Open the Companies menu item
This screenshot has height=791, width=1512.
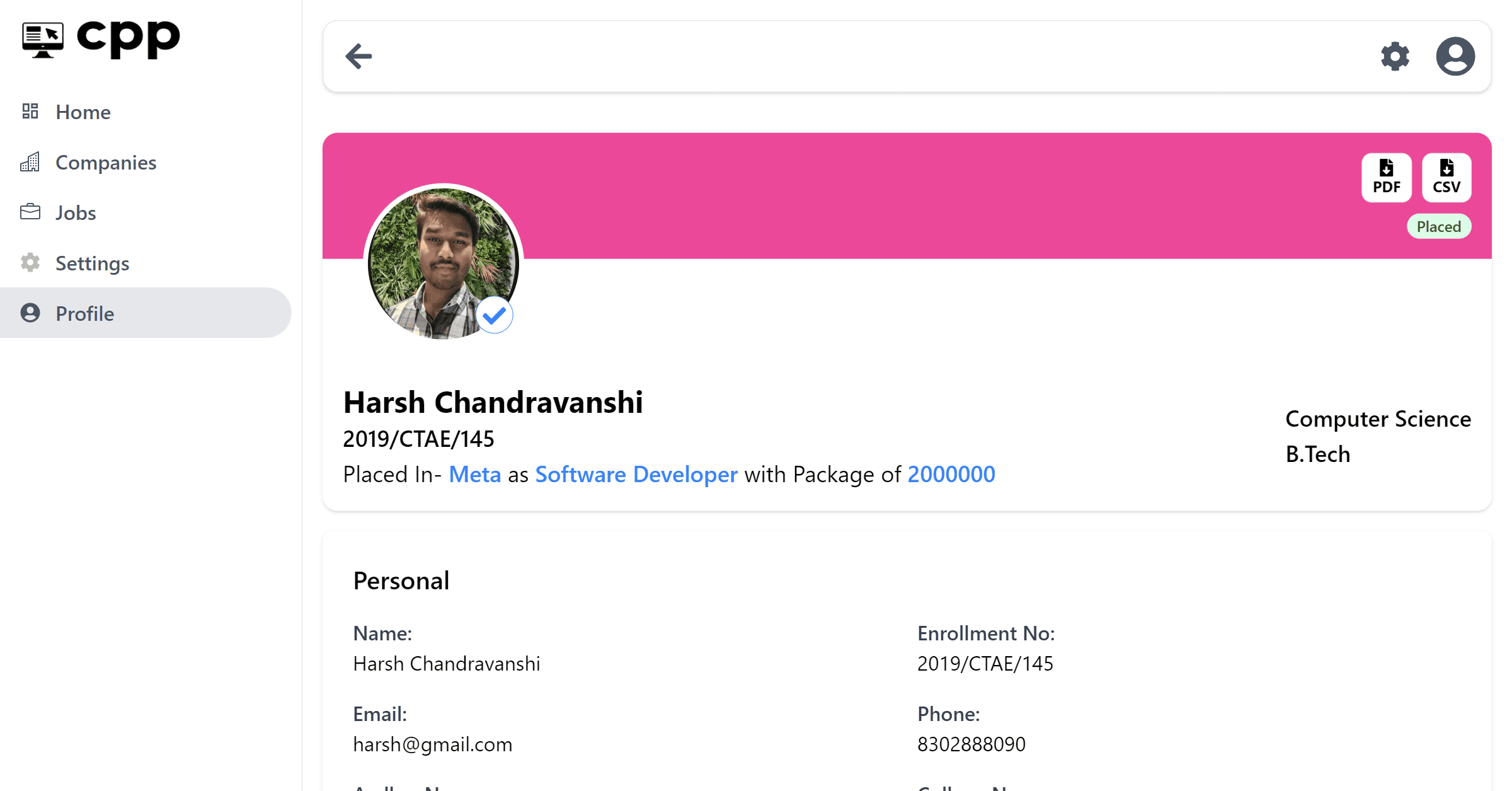[146, 162]
